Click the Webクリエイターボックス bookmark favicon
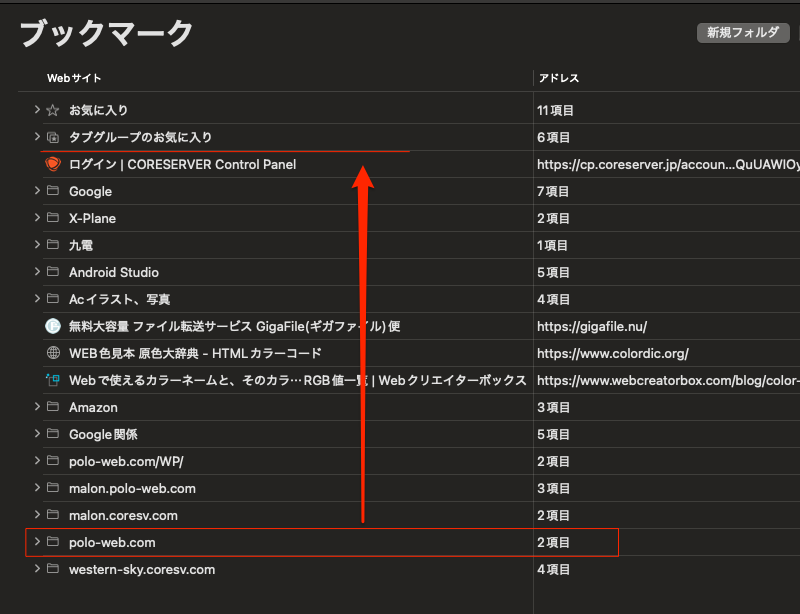 click(53, 380)
